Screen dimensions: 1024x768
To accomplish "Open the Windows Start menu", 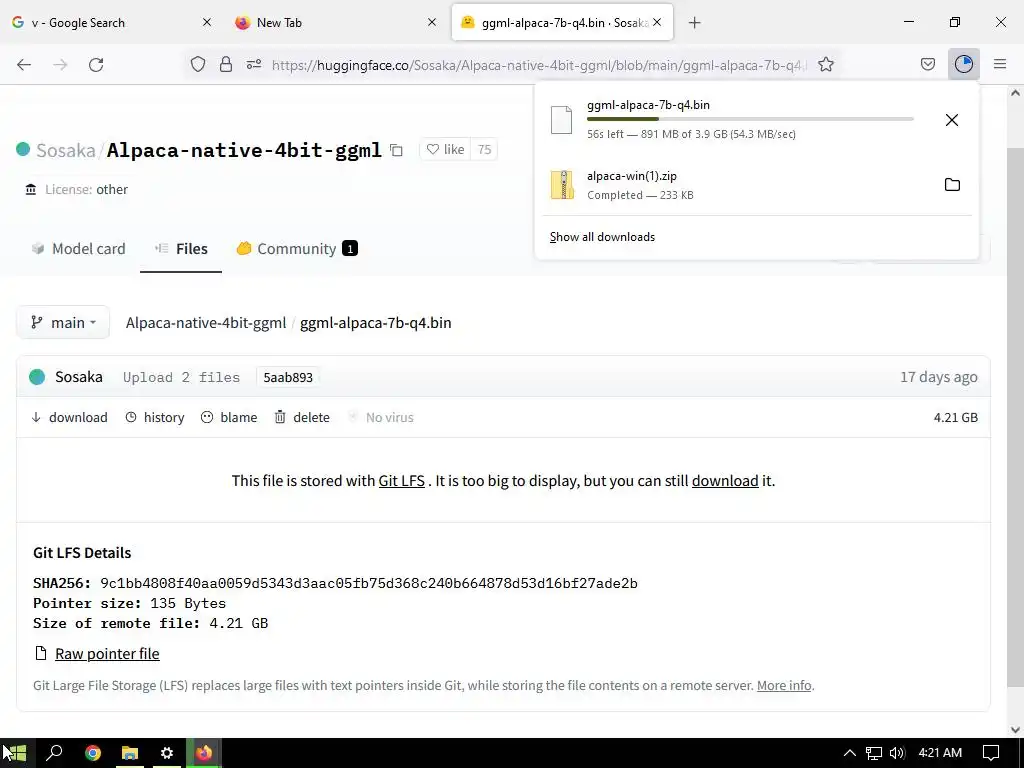I will point(16,753).
